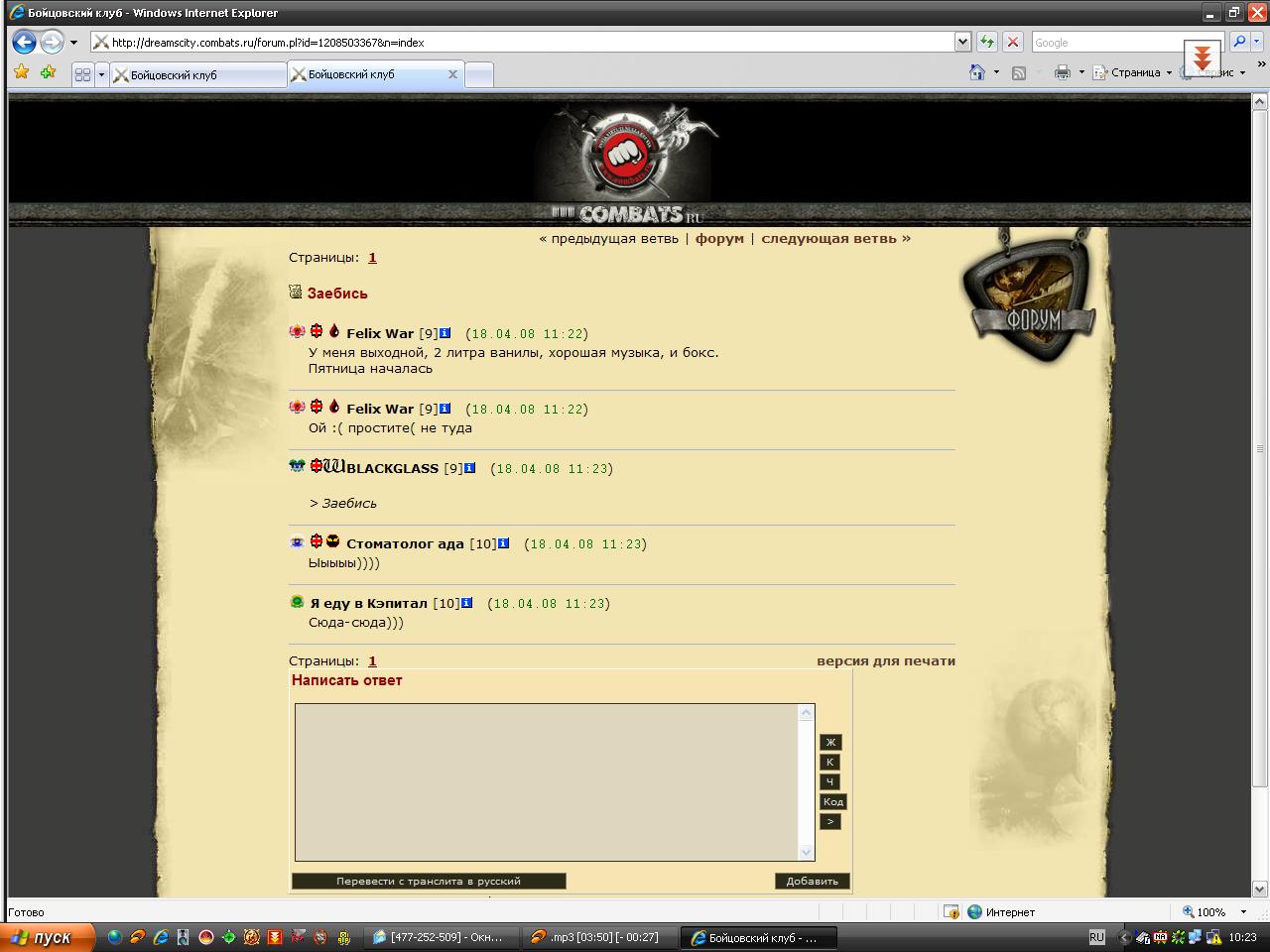Screen dimensions: 1270x952
Task: Open next thread «следующая ветвь» link
Action: click(x=835, y=238)
